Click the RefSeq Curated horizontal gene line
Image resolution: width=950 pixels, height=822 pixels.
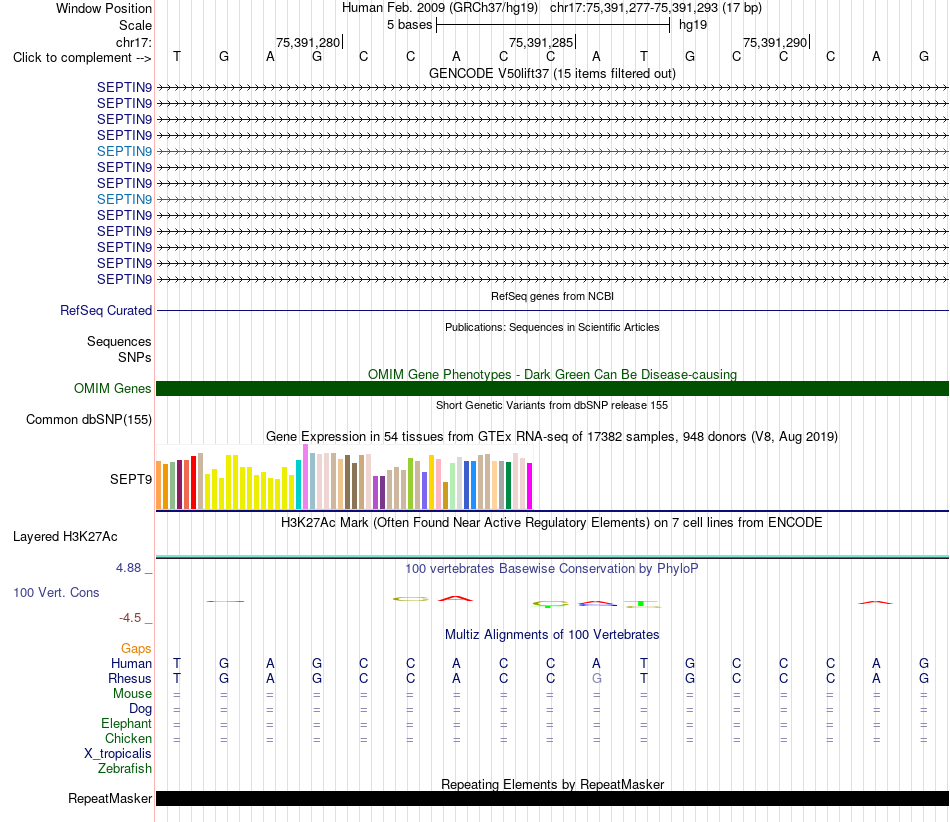pos(552,311)
